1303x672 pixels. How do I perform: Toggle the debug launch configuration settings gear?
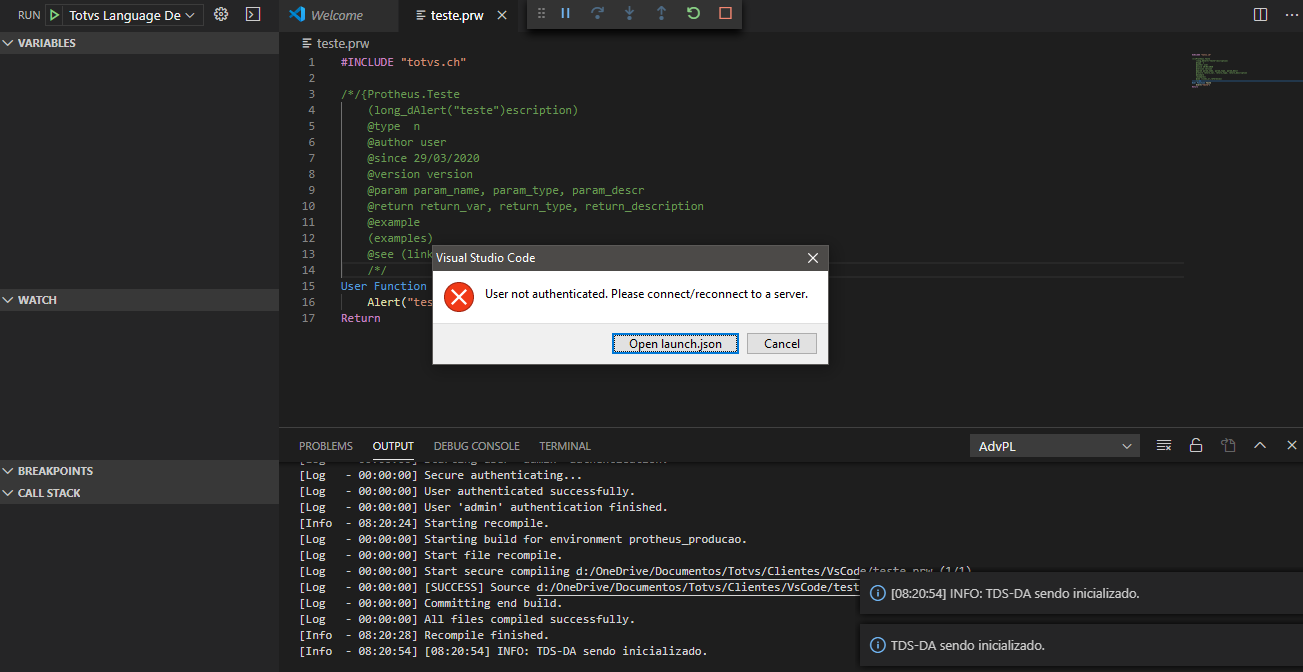click(x=221, y=14)
